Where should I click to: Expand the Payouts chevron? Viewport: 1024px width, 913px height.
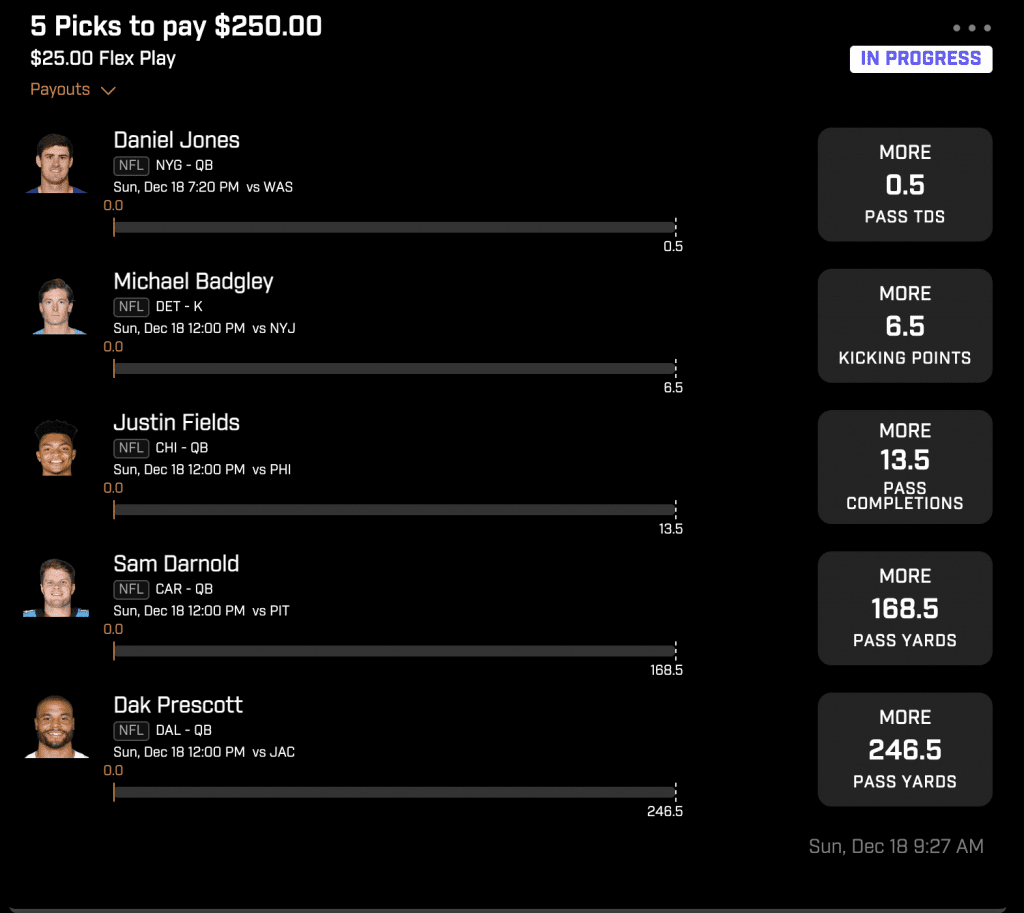click(x=107, y=90)
